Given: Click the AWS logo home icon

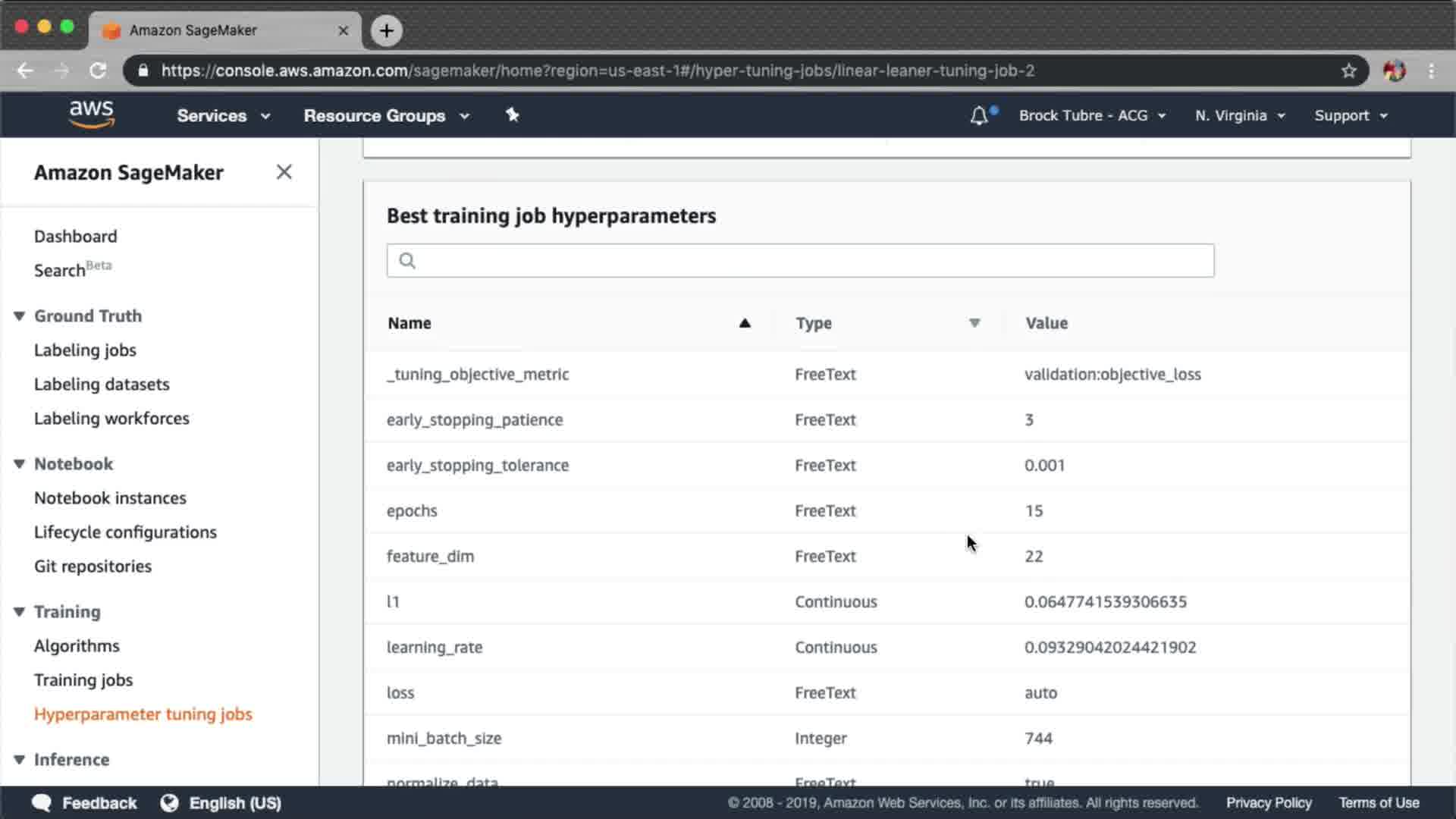Looking at the screenshot, I should click(91, 115).
